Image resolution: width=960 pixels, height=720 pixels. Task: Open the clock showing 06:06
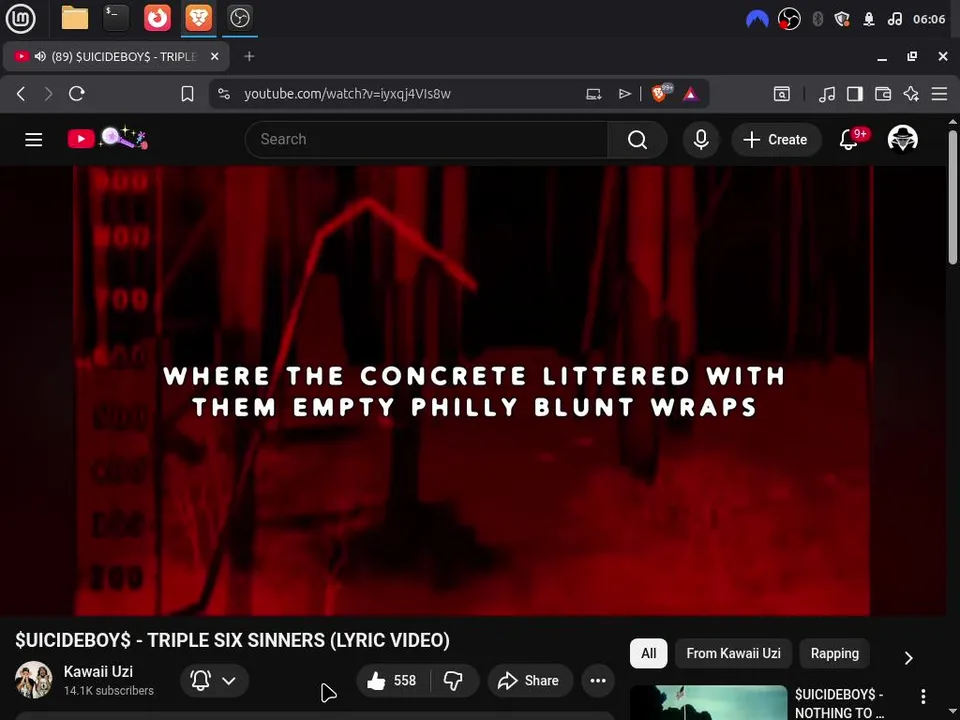pos(929,19)
